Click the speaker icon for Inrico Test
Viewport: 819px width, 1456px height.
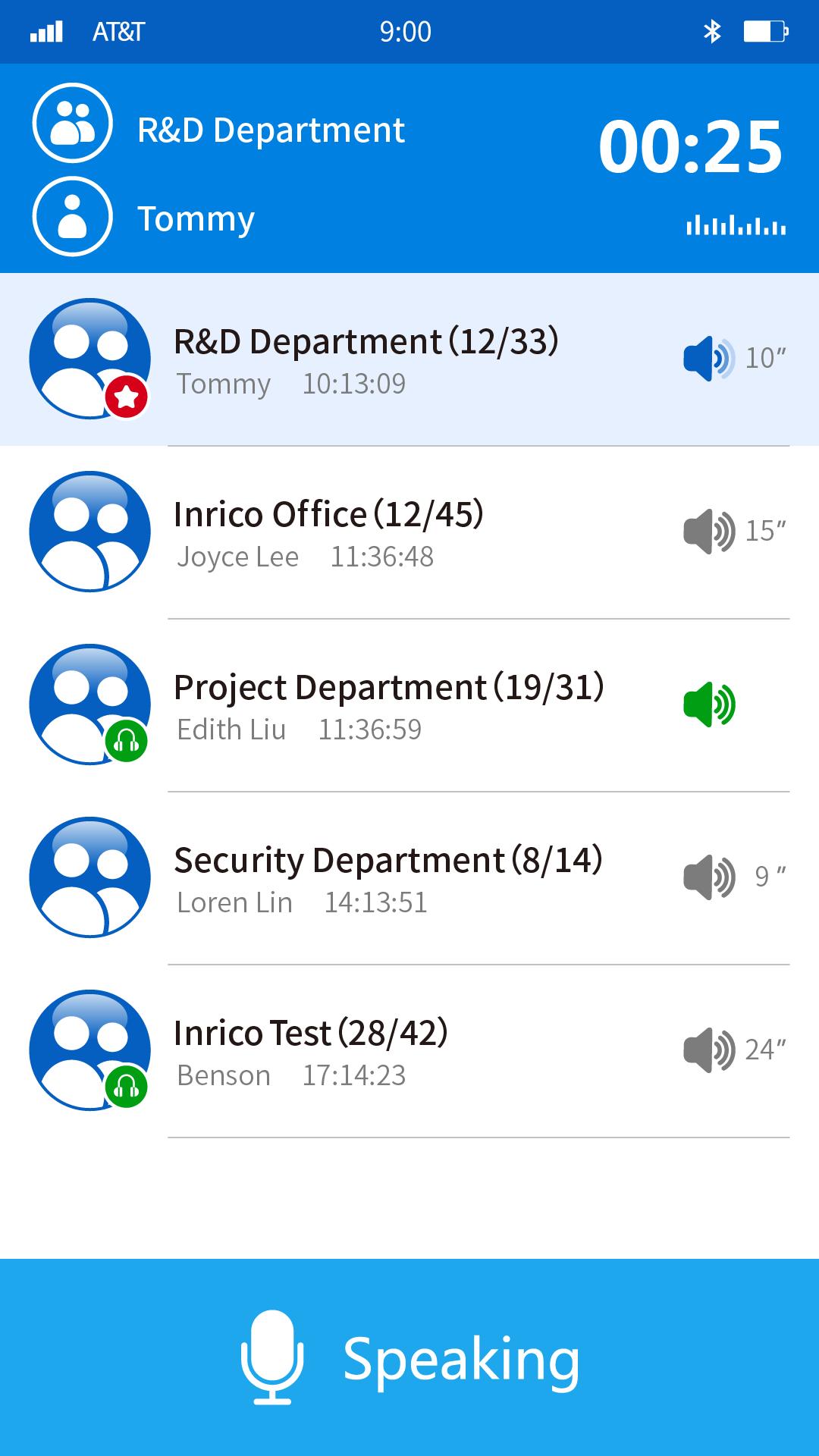709,1050
